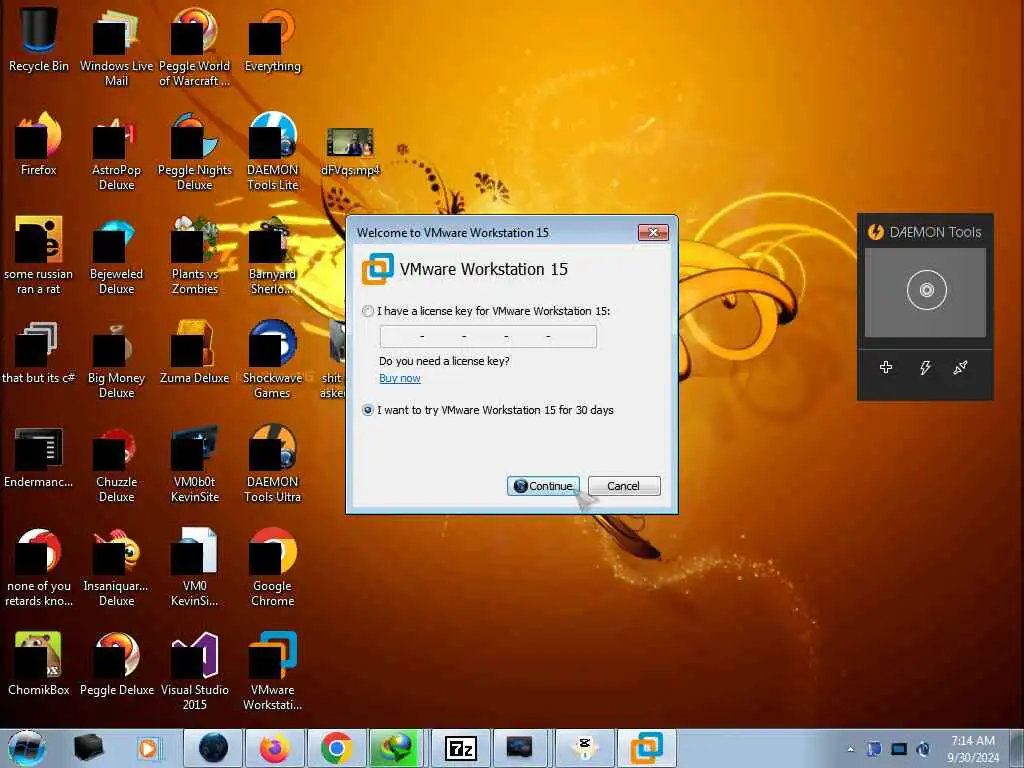Click lightning bolt icon in DAEMON gadget

[925, 367]
